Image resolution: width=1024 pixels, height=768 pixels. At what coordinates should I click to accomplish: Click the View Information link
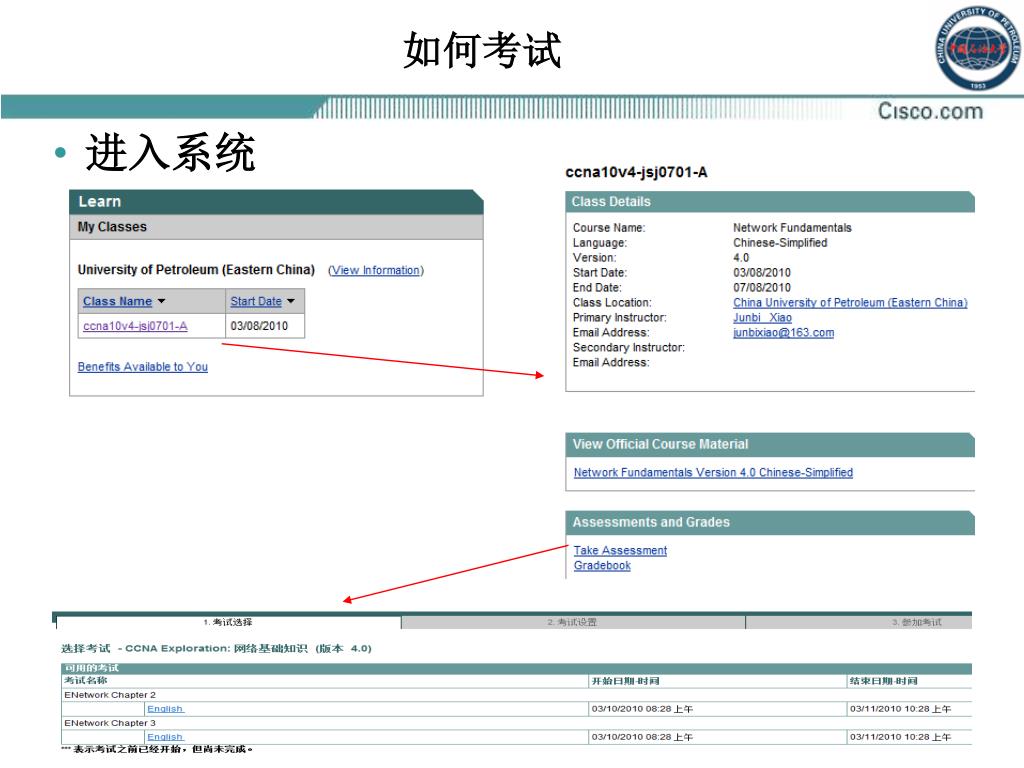(x=376, y=270)
